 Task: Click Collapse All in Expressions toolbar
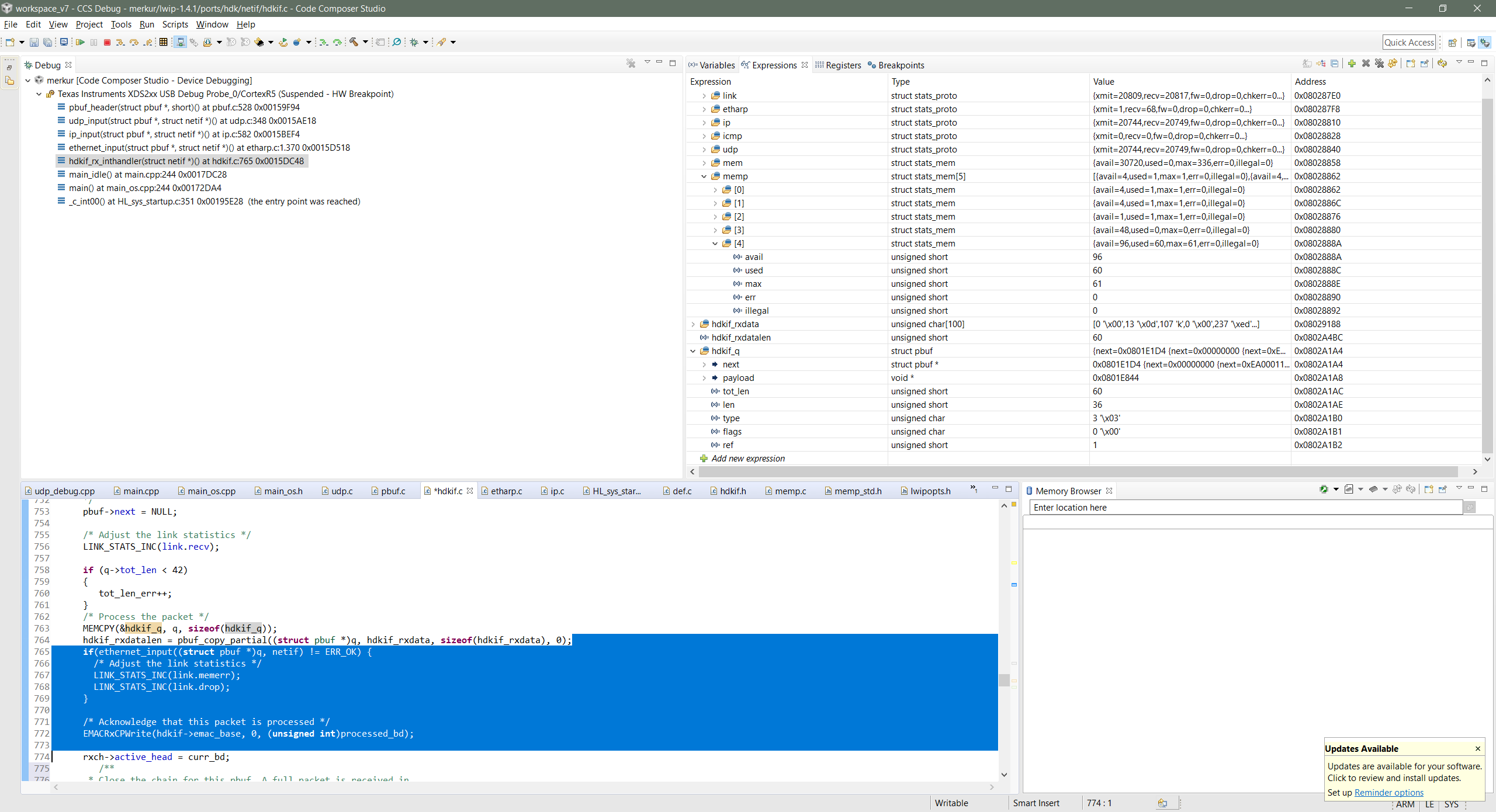(x=1334, y=64)
